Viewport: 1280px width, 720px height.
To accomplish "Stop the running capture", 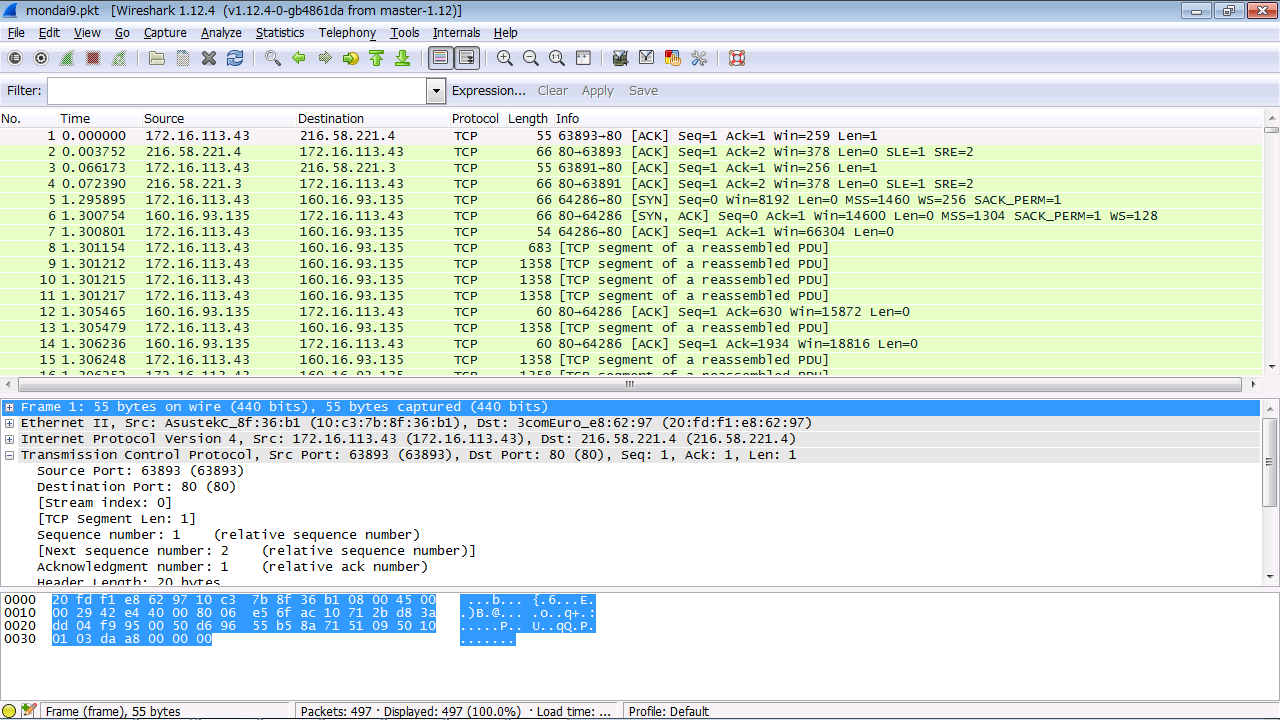I will (x=93, y=58).
